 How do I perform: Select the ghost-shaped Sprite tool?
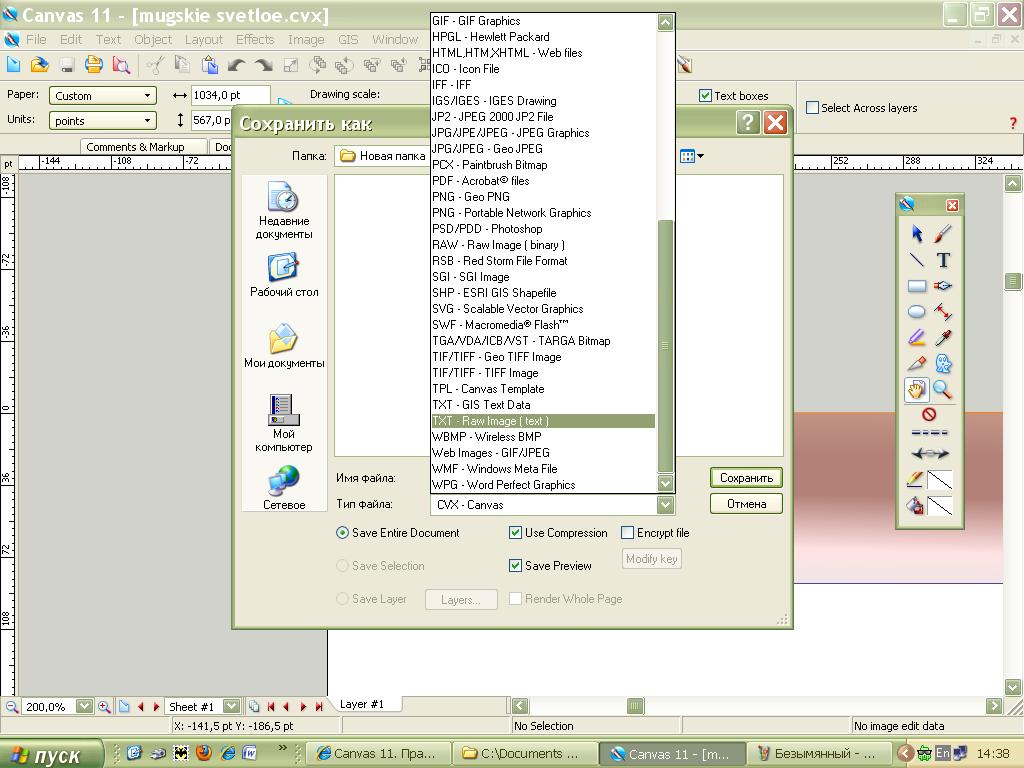pos(943,364)
